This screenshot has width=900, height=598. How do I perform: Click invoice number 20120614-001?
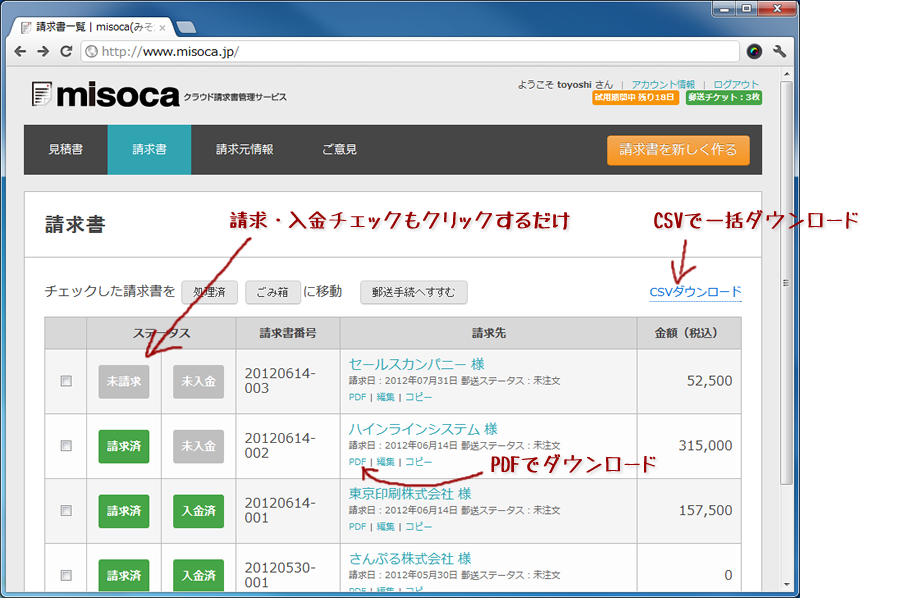pos(280,511)
